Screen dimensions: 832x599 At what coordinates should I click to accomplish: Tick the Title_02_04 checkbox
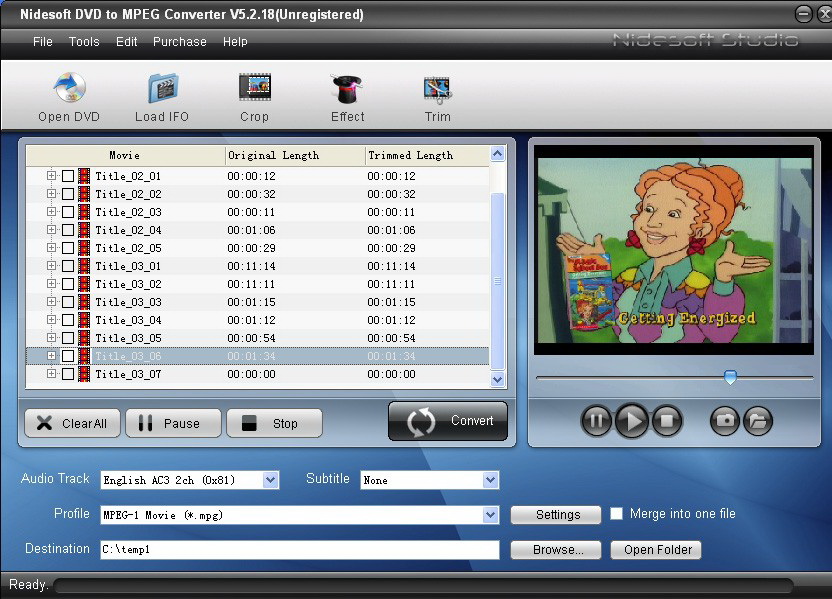coord(68,230)
